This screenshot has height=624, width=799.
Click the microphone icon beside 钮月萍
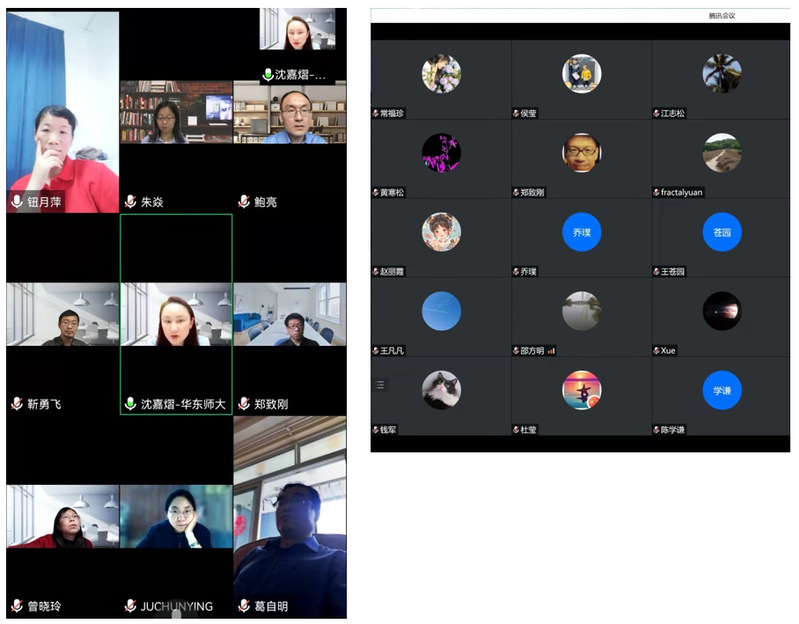17,202
